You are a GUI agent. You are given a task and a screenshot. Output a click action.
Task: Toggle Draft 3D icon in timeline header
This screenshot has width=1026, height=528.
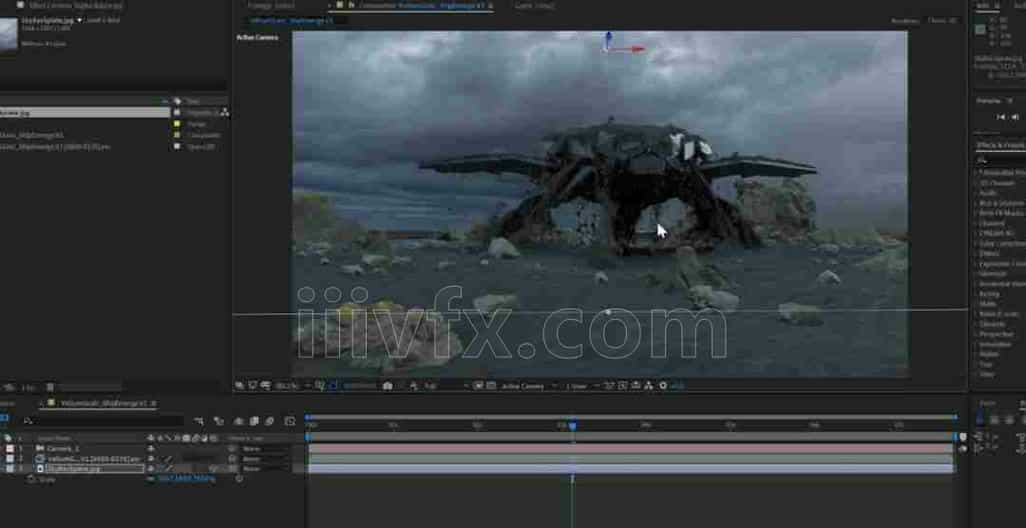tap(218, 421)
